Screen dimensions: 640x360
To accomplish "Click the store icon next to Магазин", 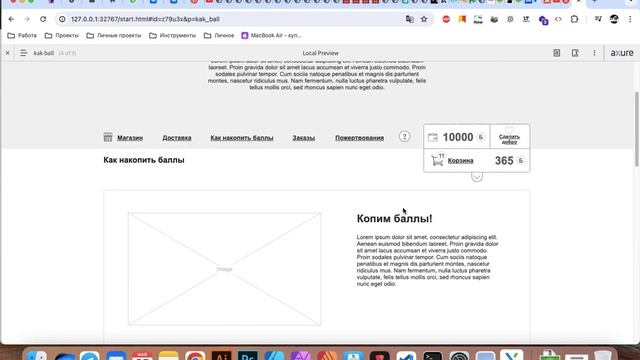I will click(108, 137).
